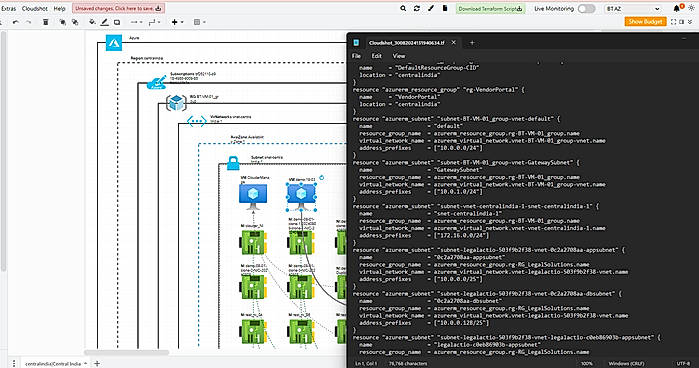
Task: Click the Edit pencil icon in top bar
Action: pos(431,8)
